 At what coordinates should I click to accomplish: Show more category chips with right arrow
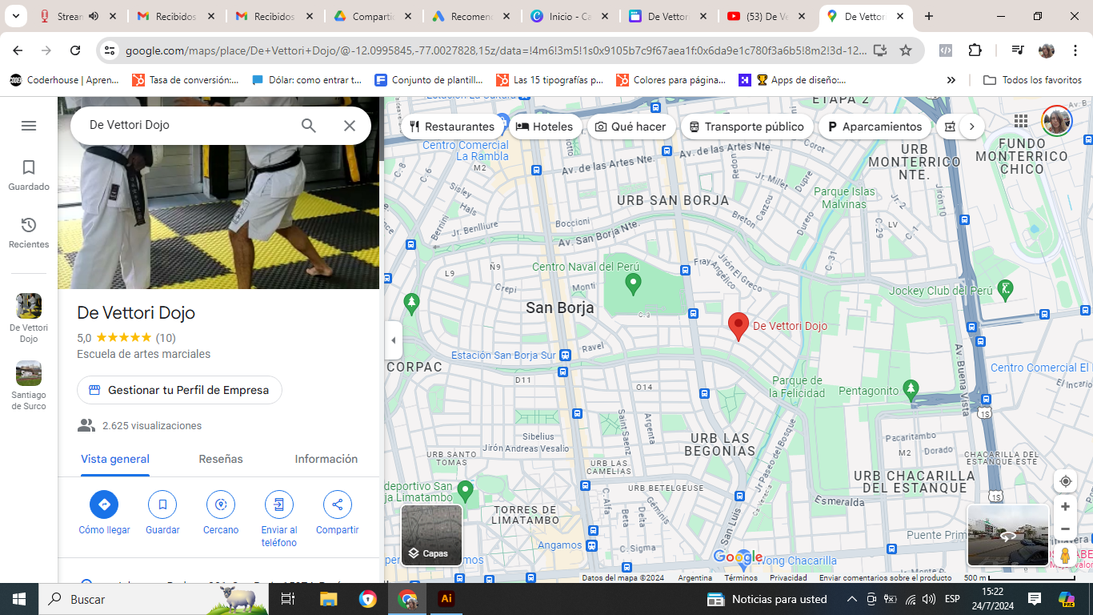pos(972,126)
